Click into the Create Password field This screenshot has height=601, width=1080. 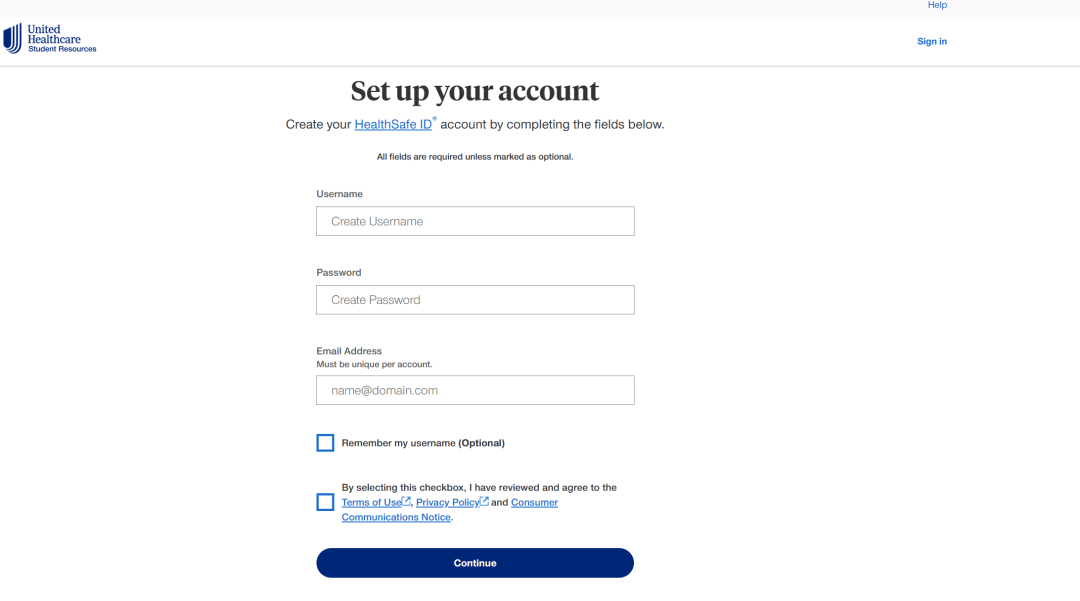tap(475, 300)
